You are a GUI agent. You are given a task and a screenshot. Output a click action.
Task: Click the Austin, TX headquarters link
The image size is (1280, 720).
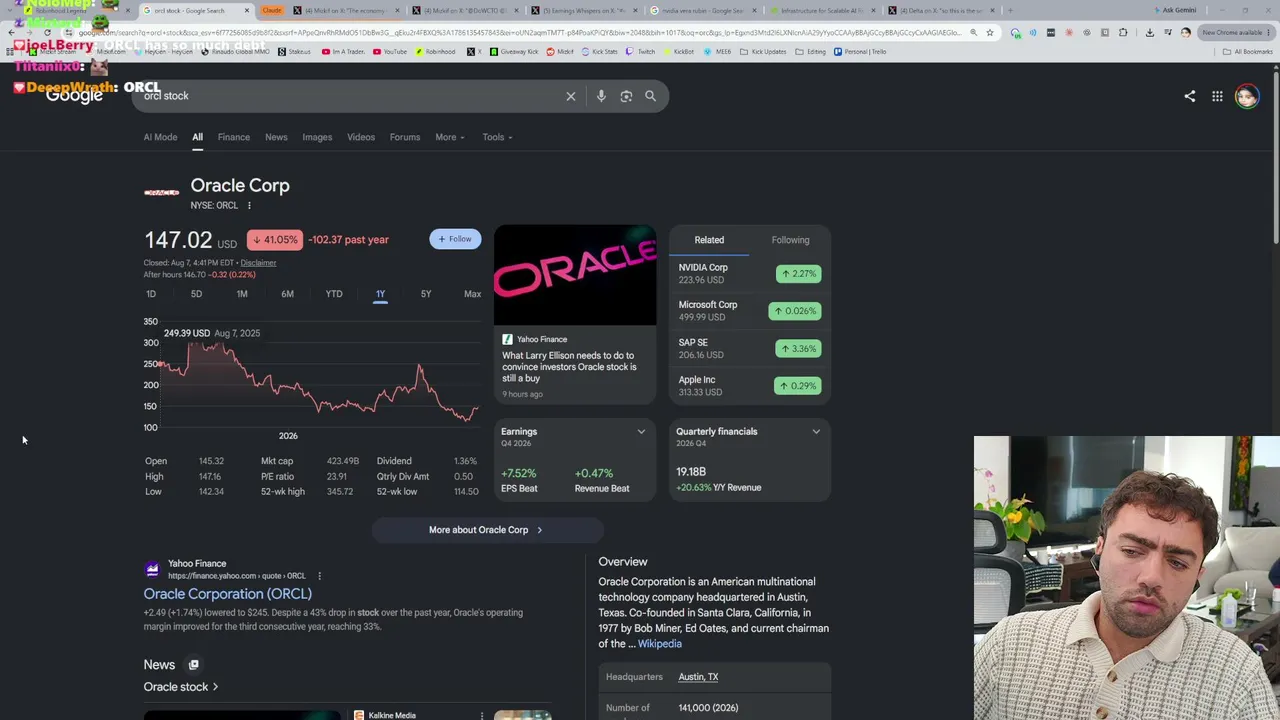click(x=698, y=677)
